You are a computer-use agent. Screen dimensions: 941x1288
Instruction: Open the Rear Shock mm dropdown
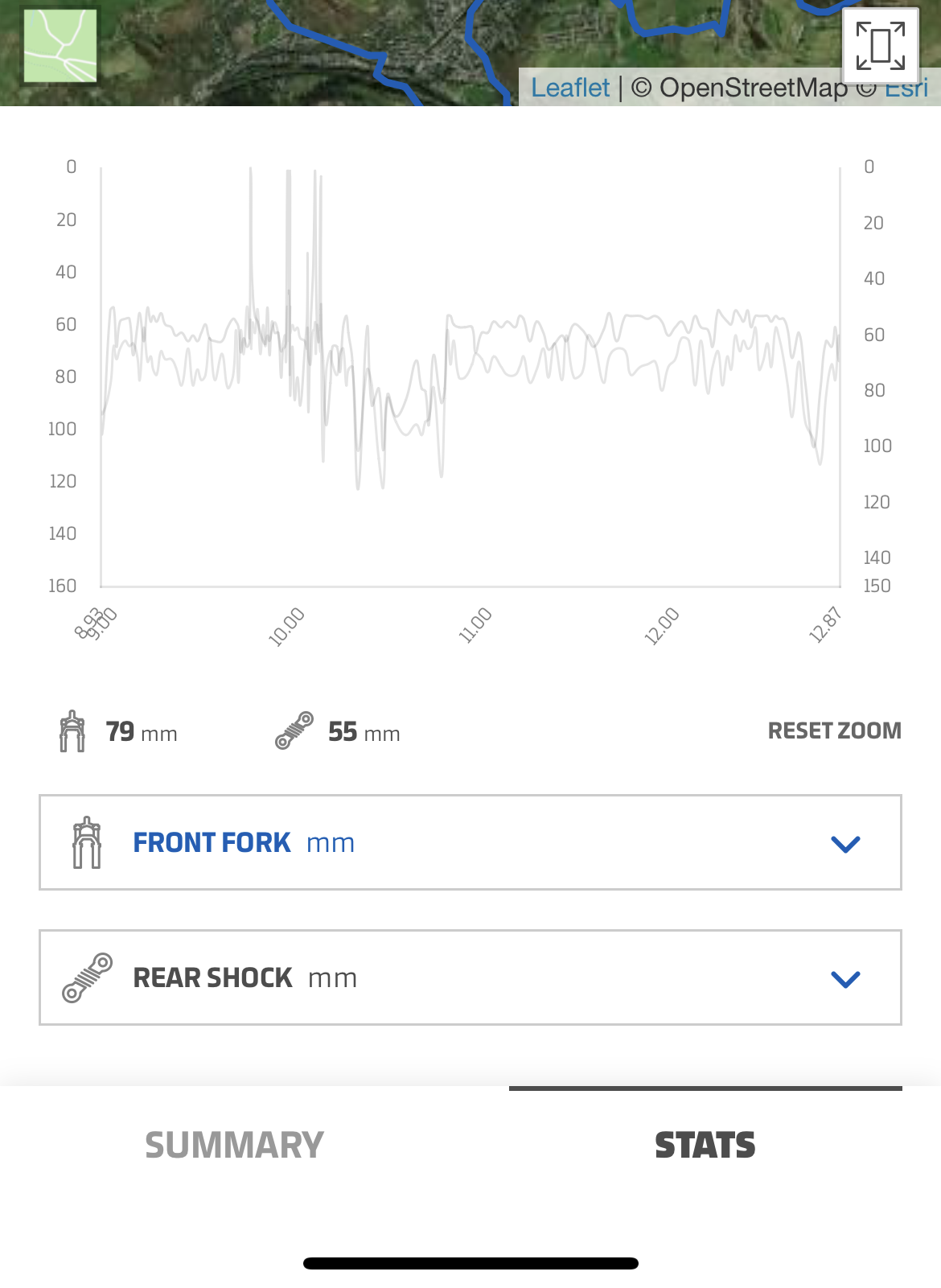[470, 977]
